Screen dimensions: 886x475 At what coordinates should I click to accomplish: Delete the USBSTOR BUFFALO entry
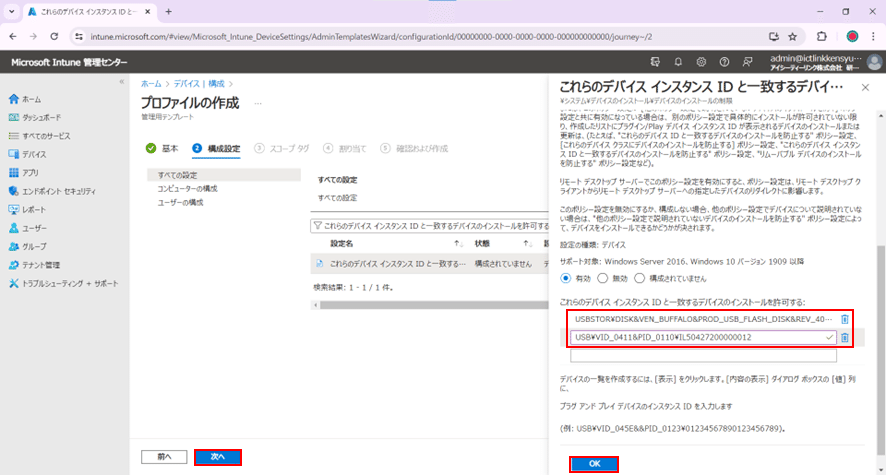844,319
